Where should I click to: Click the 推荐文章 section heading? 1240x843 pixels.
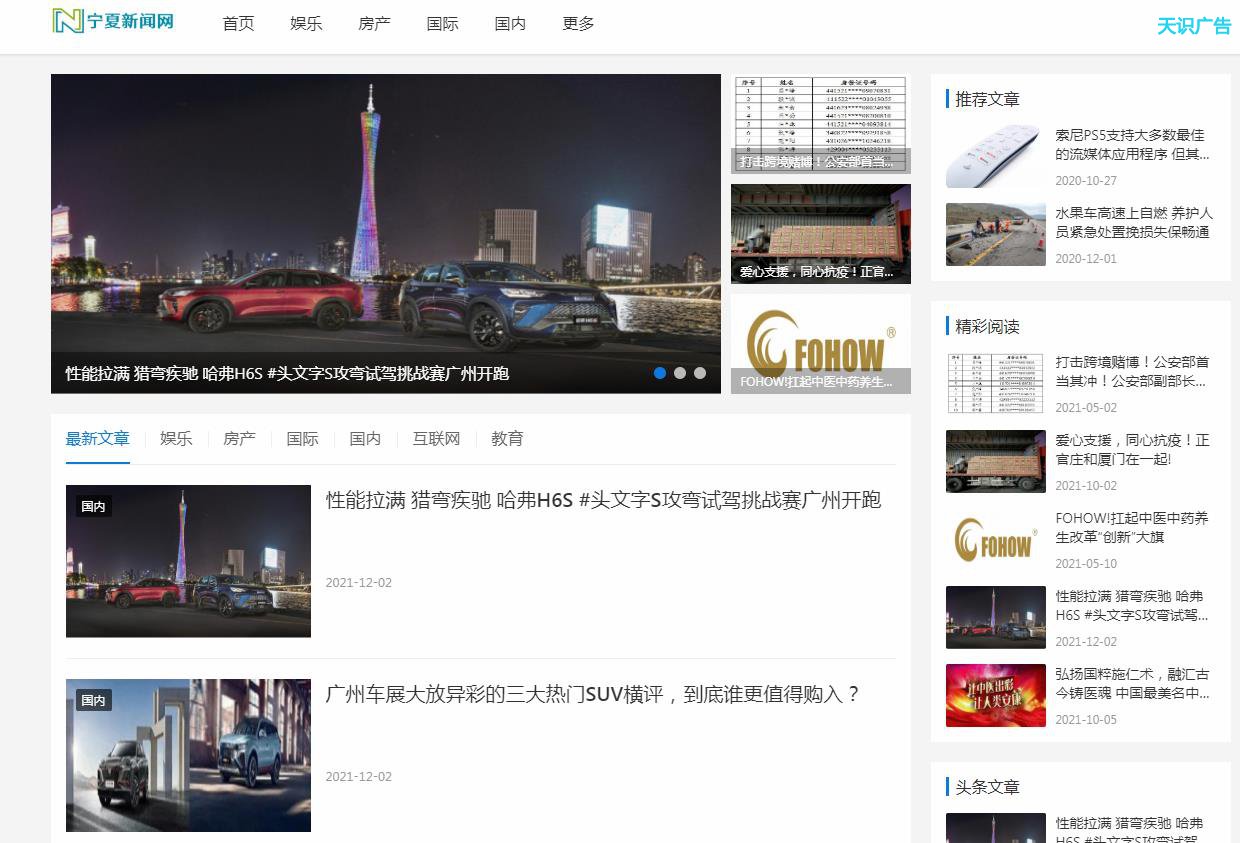(987, 99)
